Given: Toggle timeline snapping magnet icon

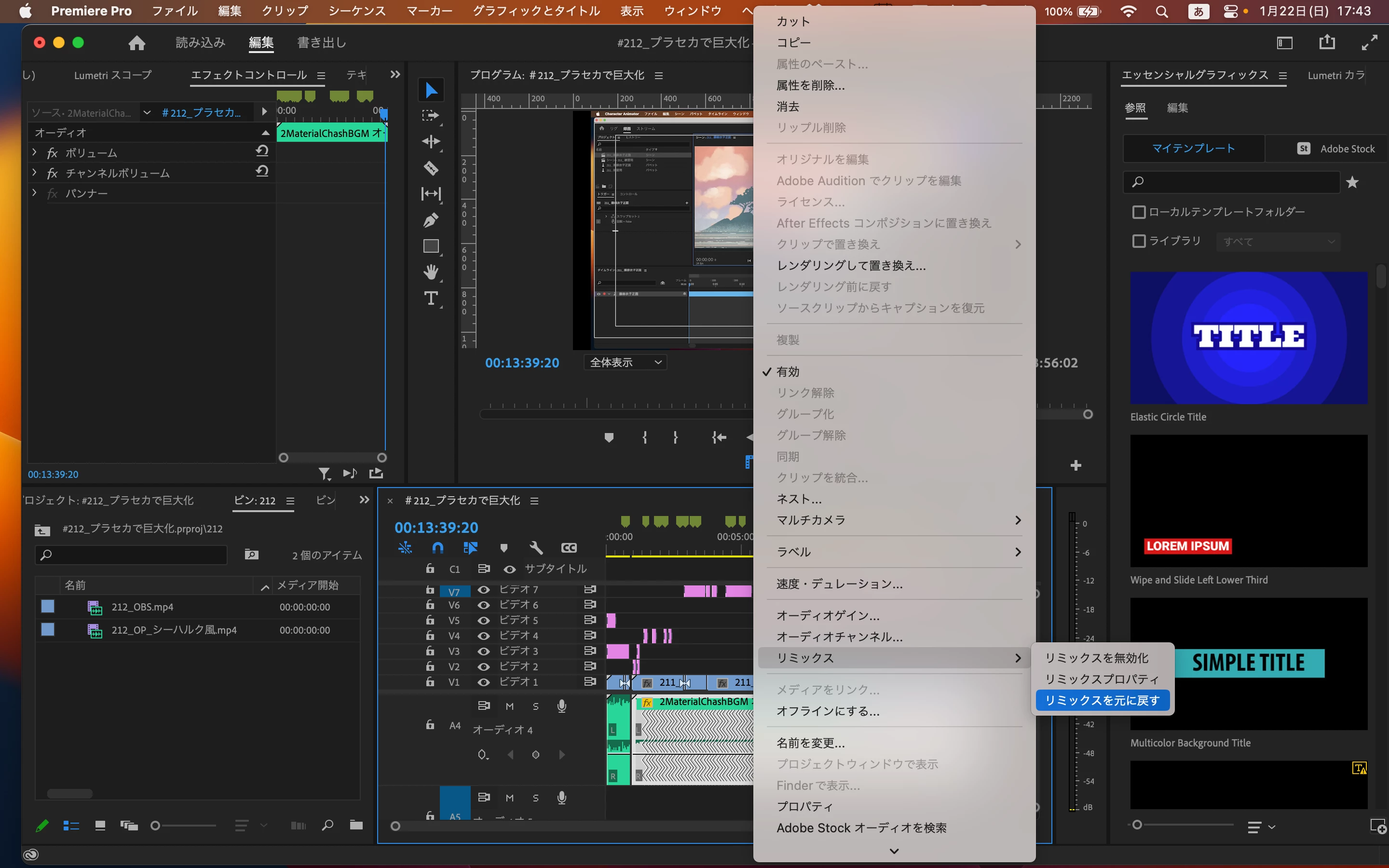Looking at the screenshot, I should [x=437, y=548].
